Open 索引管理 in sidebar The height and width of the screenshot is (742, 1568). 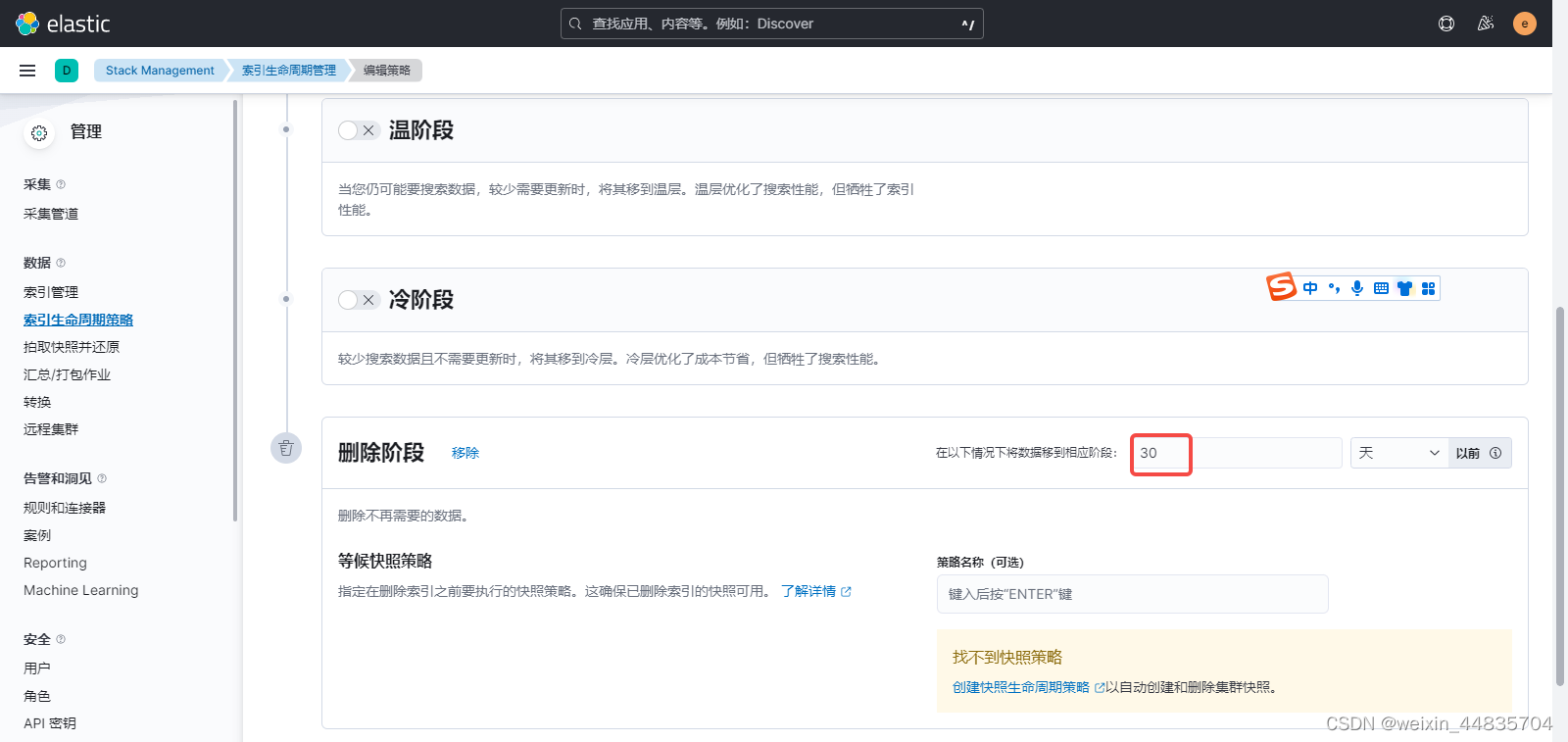[51, 292]
